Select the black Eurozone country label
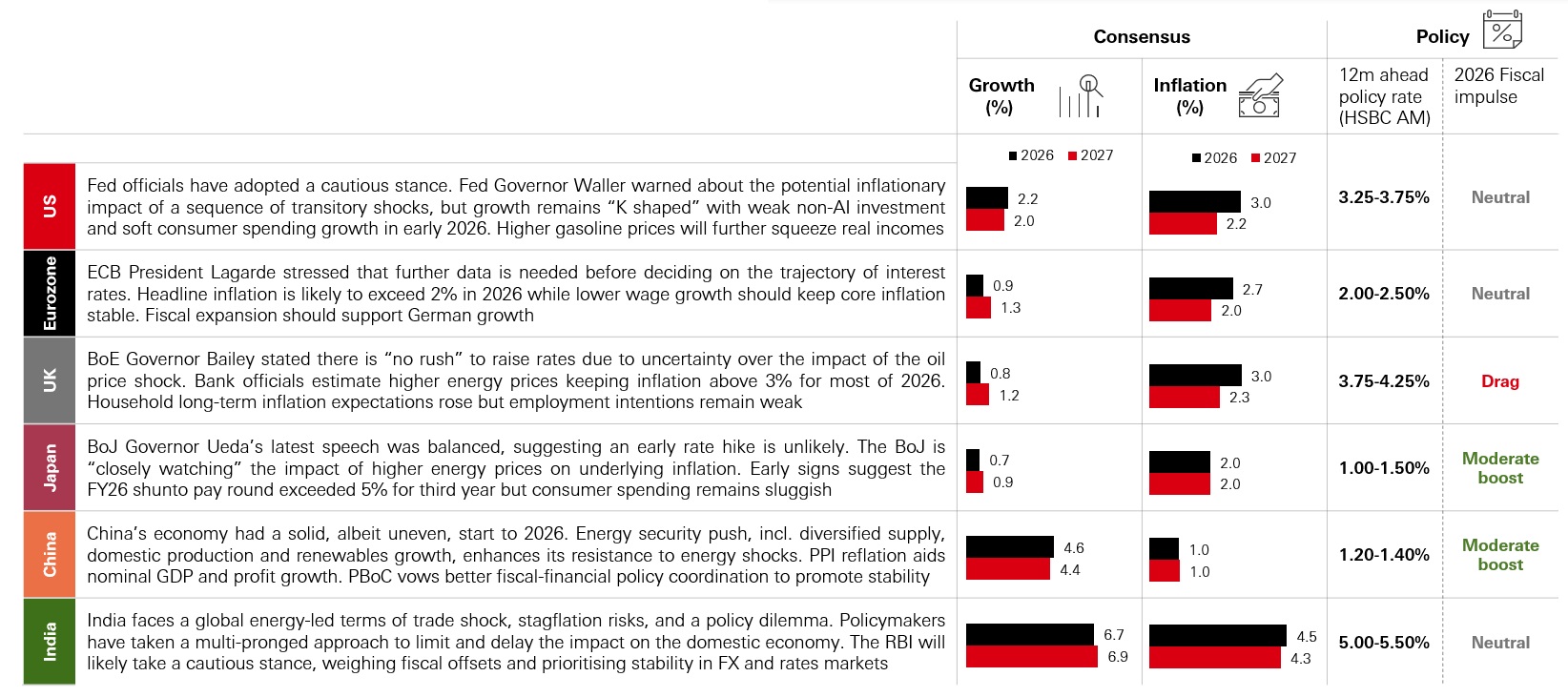This screenshot has height=697, width=1568. [50, 293]
